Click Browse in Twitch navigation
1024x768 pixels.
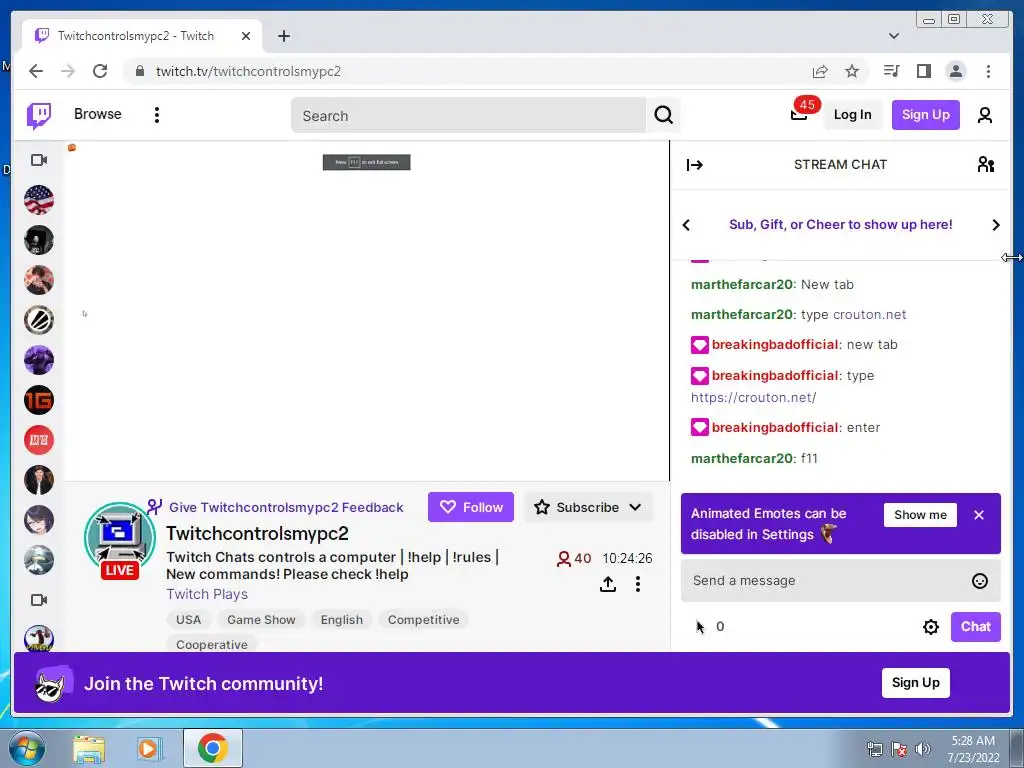coord(97,114)
